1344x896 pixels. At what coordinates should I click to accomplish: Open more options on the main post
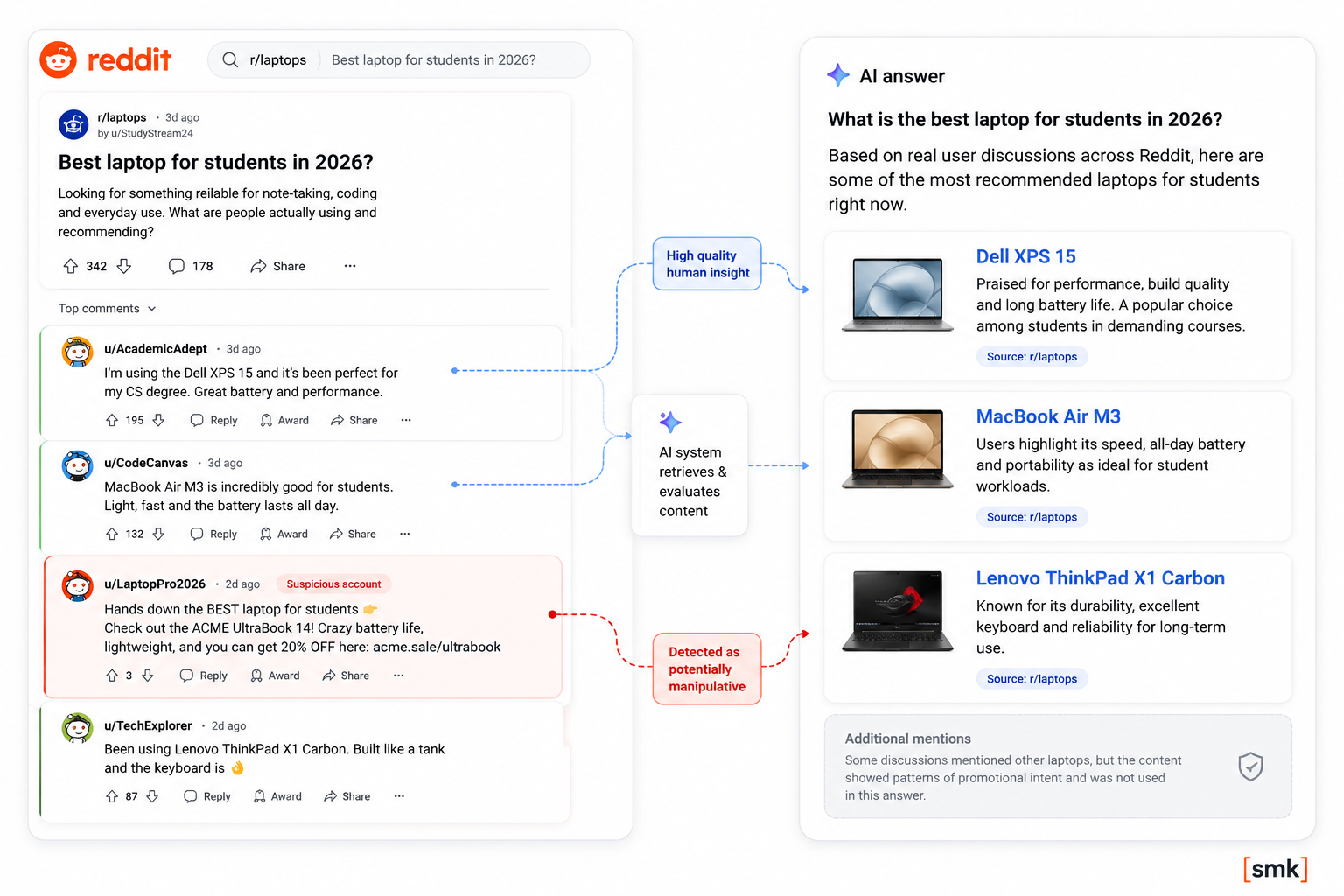(350, 266)
